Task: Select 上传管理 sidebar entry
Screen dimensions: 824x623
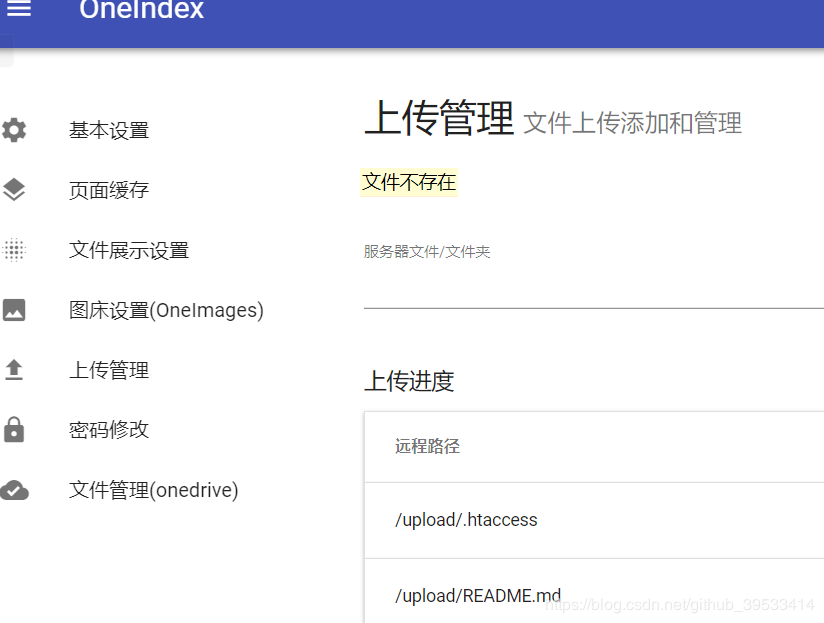Action: coord(109,370)
